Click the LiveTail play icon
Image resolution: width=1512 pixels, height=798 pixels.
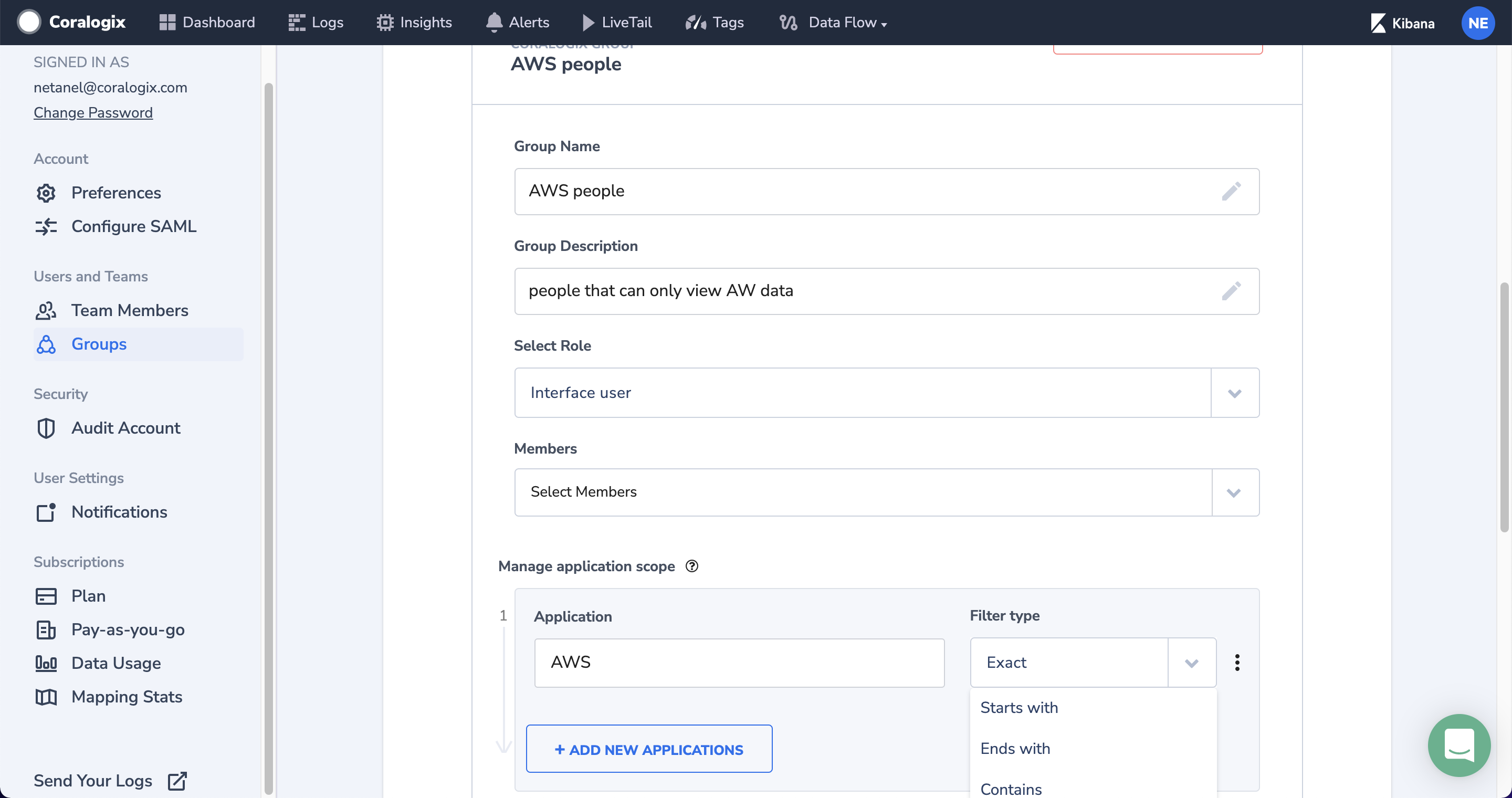(x=588, y=22)
